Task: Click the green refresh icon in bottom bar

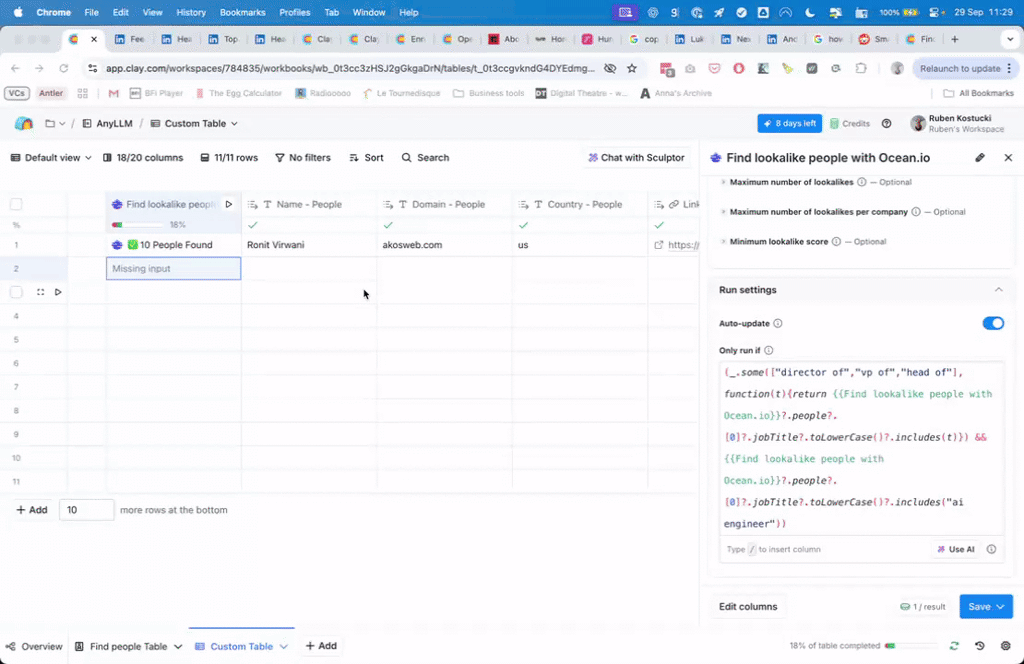Action: pos(954,646)
